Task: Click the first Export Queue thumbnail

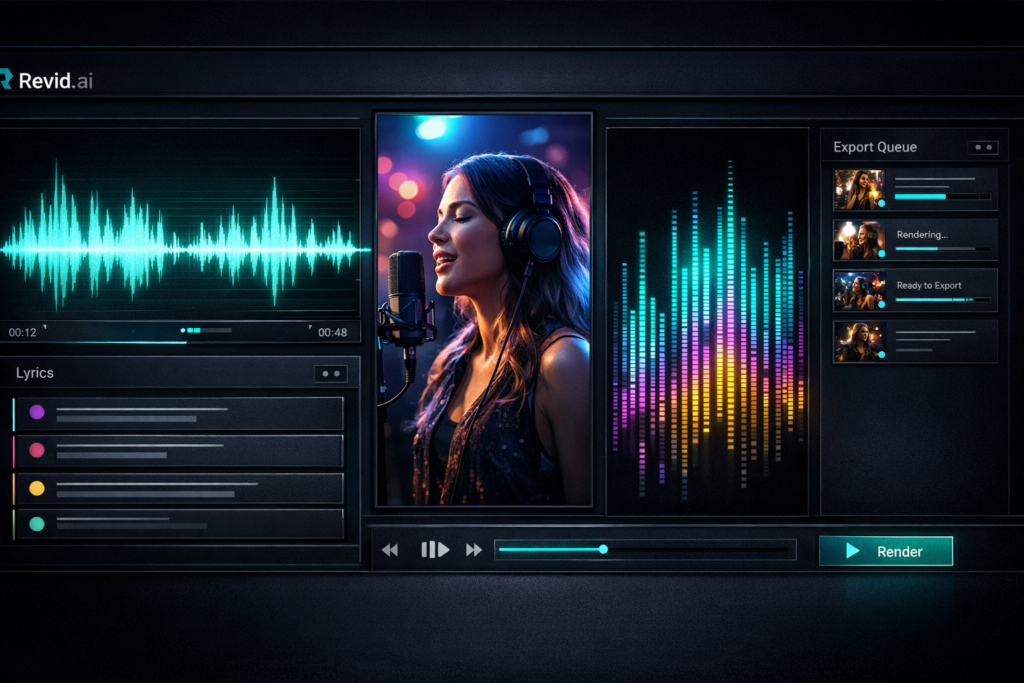Action: click(x=859, y=189)
